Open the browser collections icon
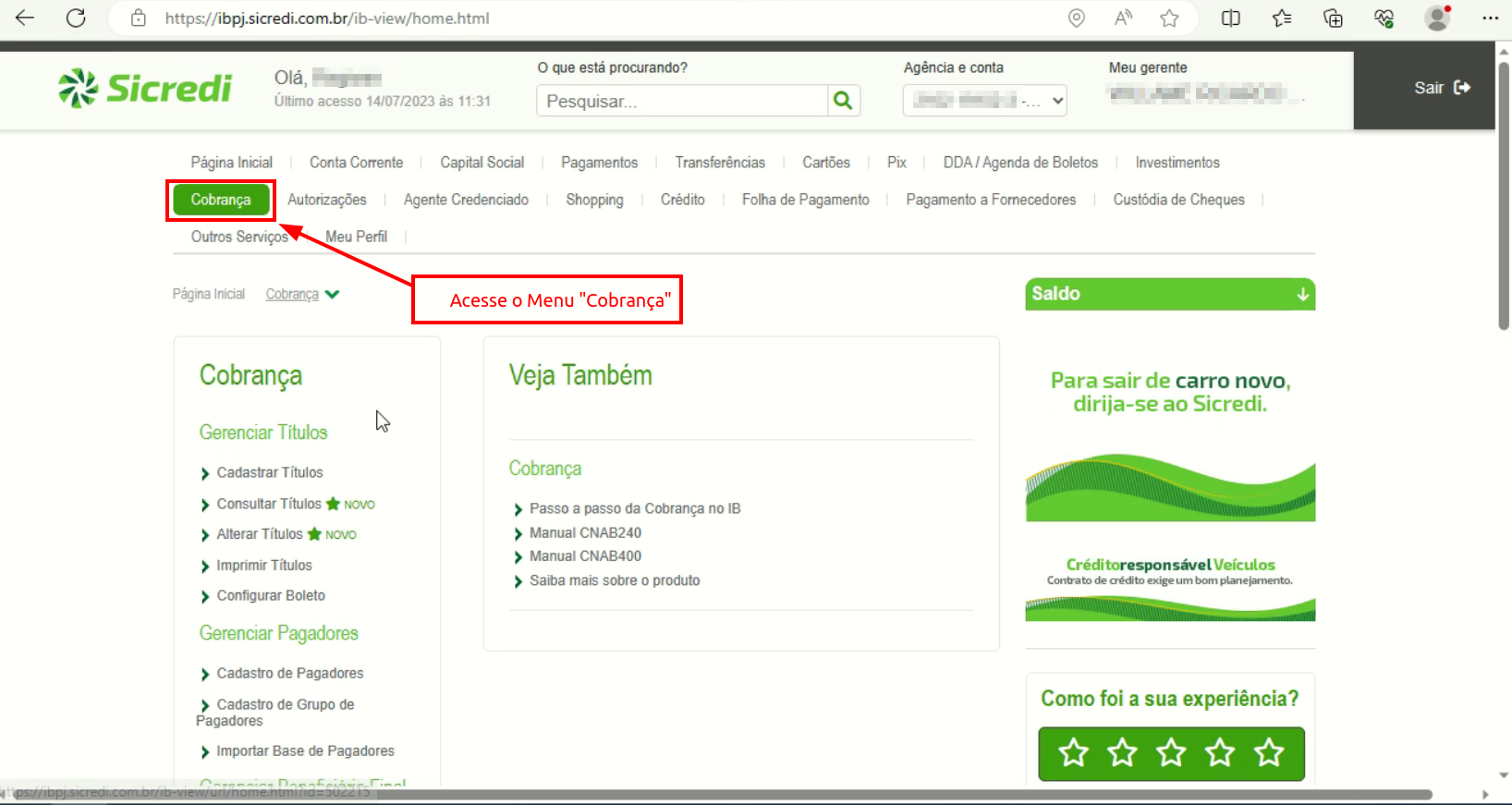 (1333, 18)
